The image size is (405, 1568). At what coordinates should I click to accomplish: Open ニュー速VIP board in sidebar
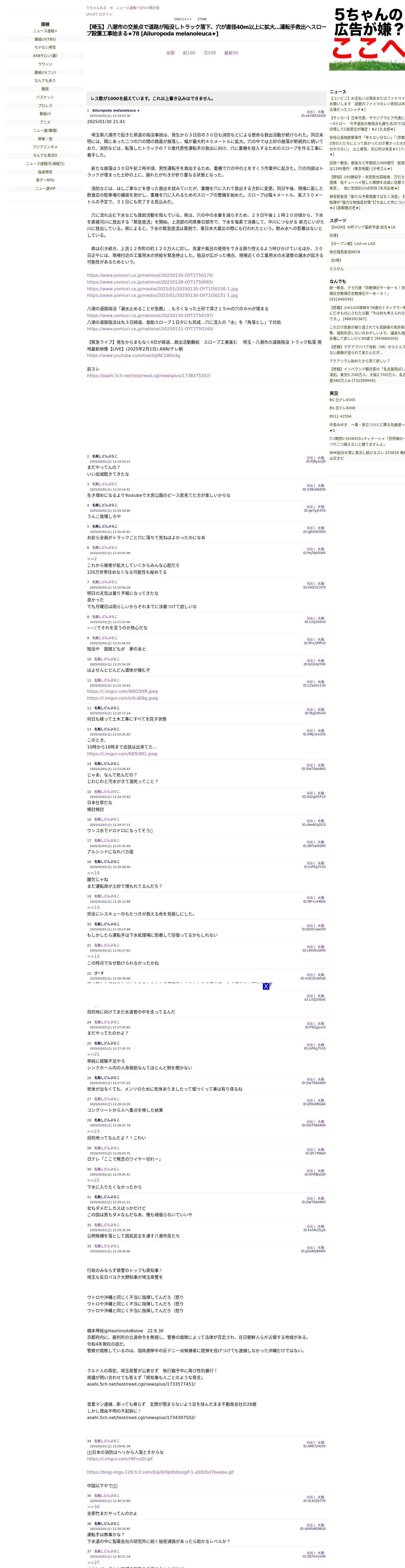[x=45, y=189]
